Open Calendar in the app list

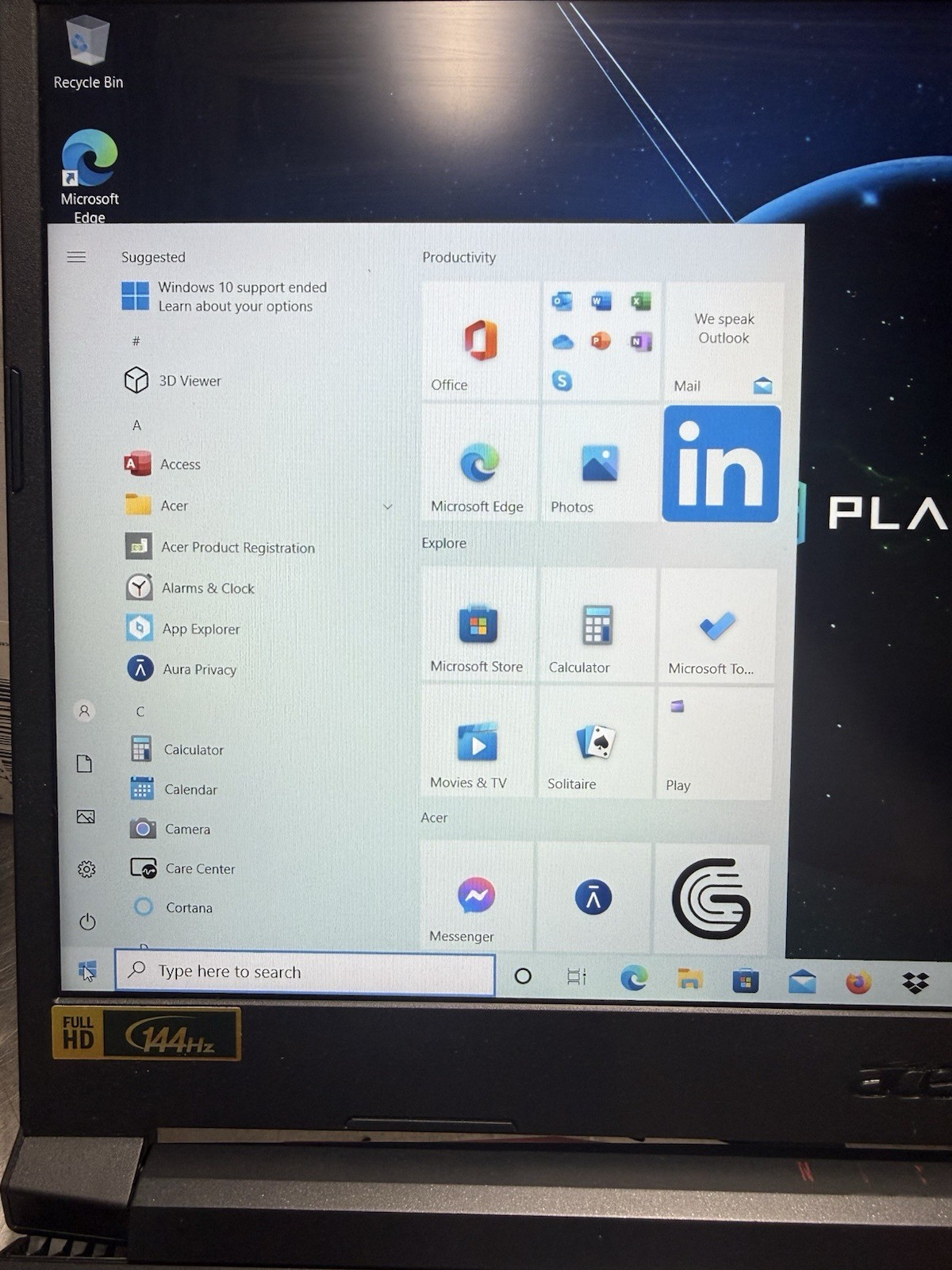[x=174, y=789]
